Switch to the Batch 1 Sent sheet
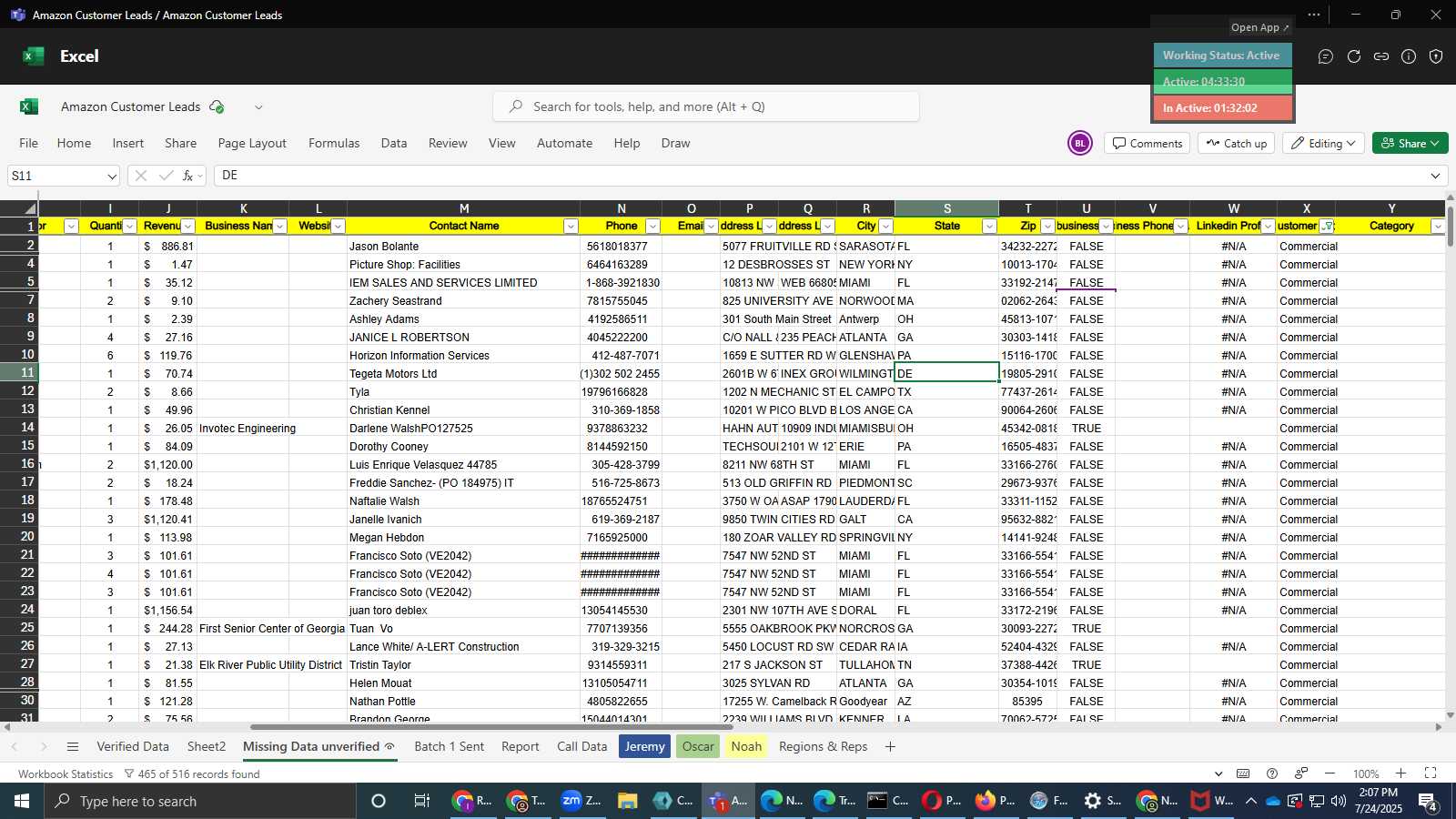Screen dimensions: 1456x819 (x=450, y=746)
